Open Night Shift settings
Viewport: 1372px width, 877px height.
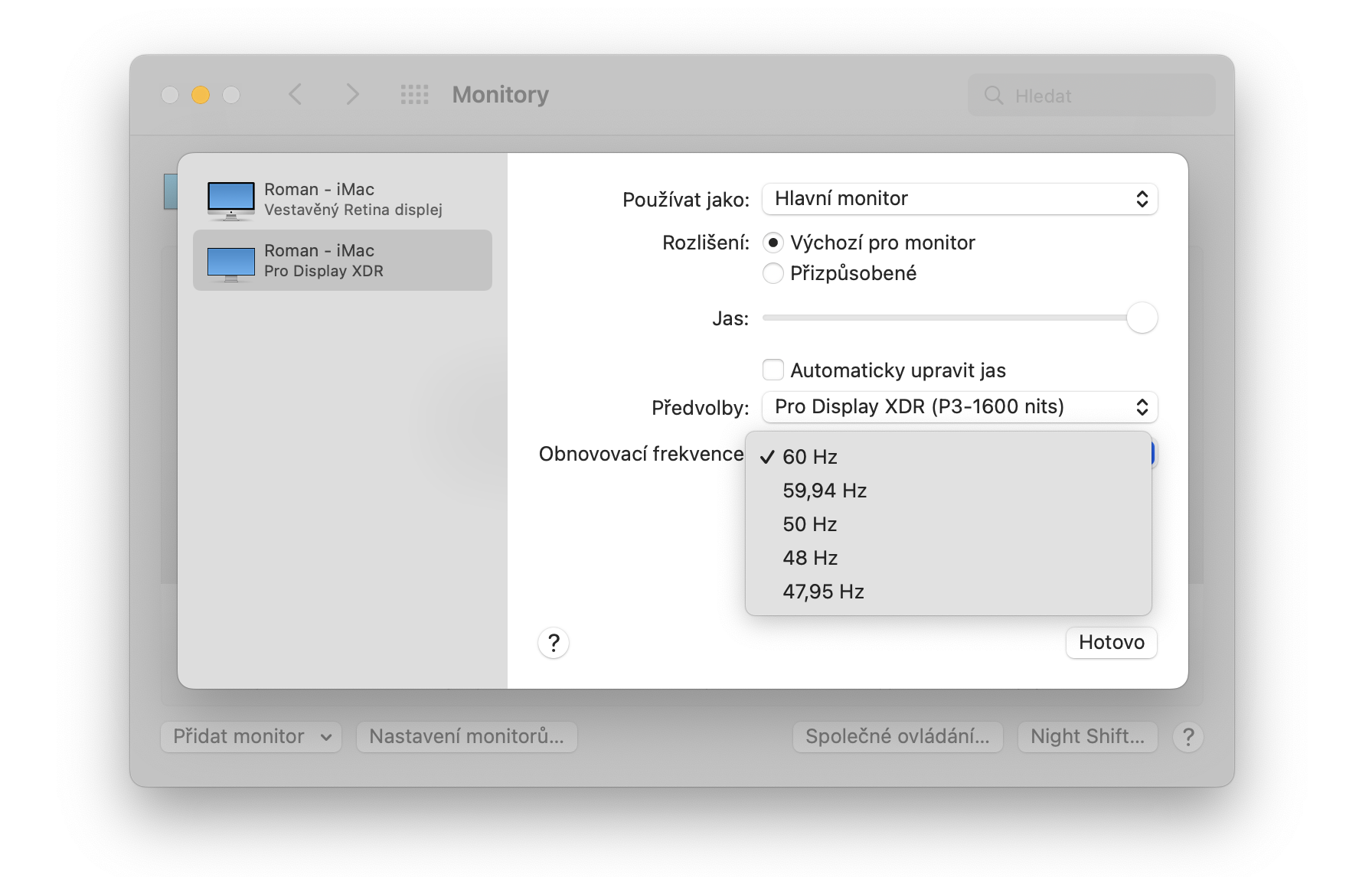(x=1087, y=737)
